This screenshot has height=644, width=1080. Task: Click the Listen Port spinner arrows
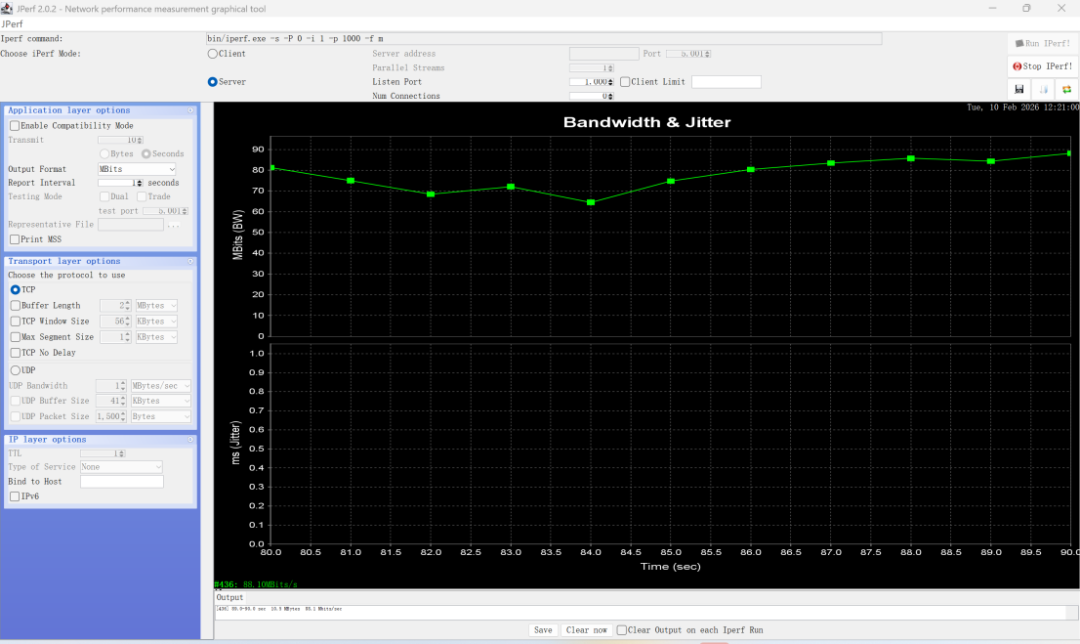click(x=610, y=82)
